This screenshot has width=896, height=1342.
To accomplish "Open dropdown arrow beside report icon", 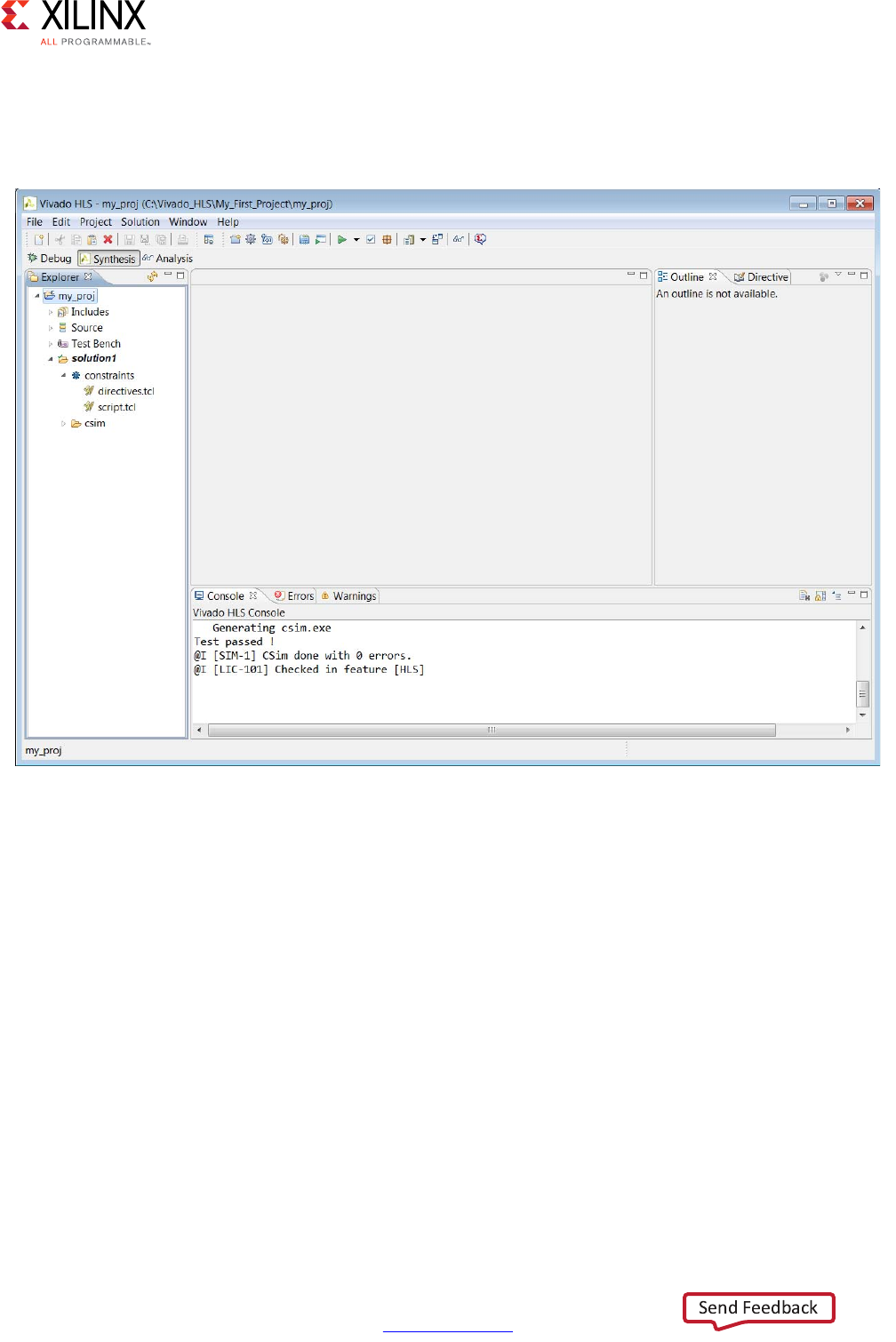I will click(x=422, y=239).
